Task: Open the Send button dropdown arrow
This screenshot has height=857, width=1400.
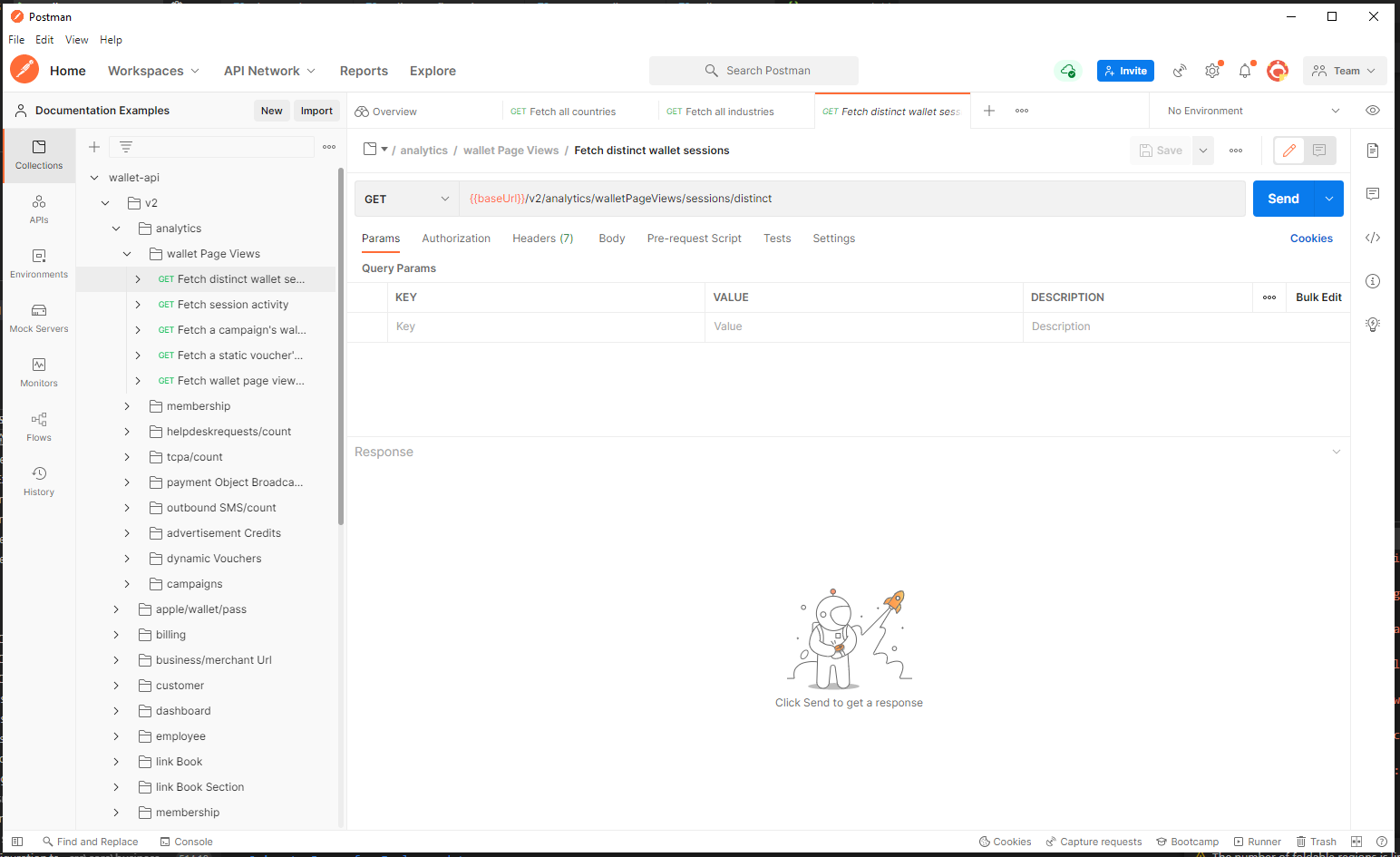Action: (x=1329, y=199)
